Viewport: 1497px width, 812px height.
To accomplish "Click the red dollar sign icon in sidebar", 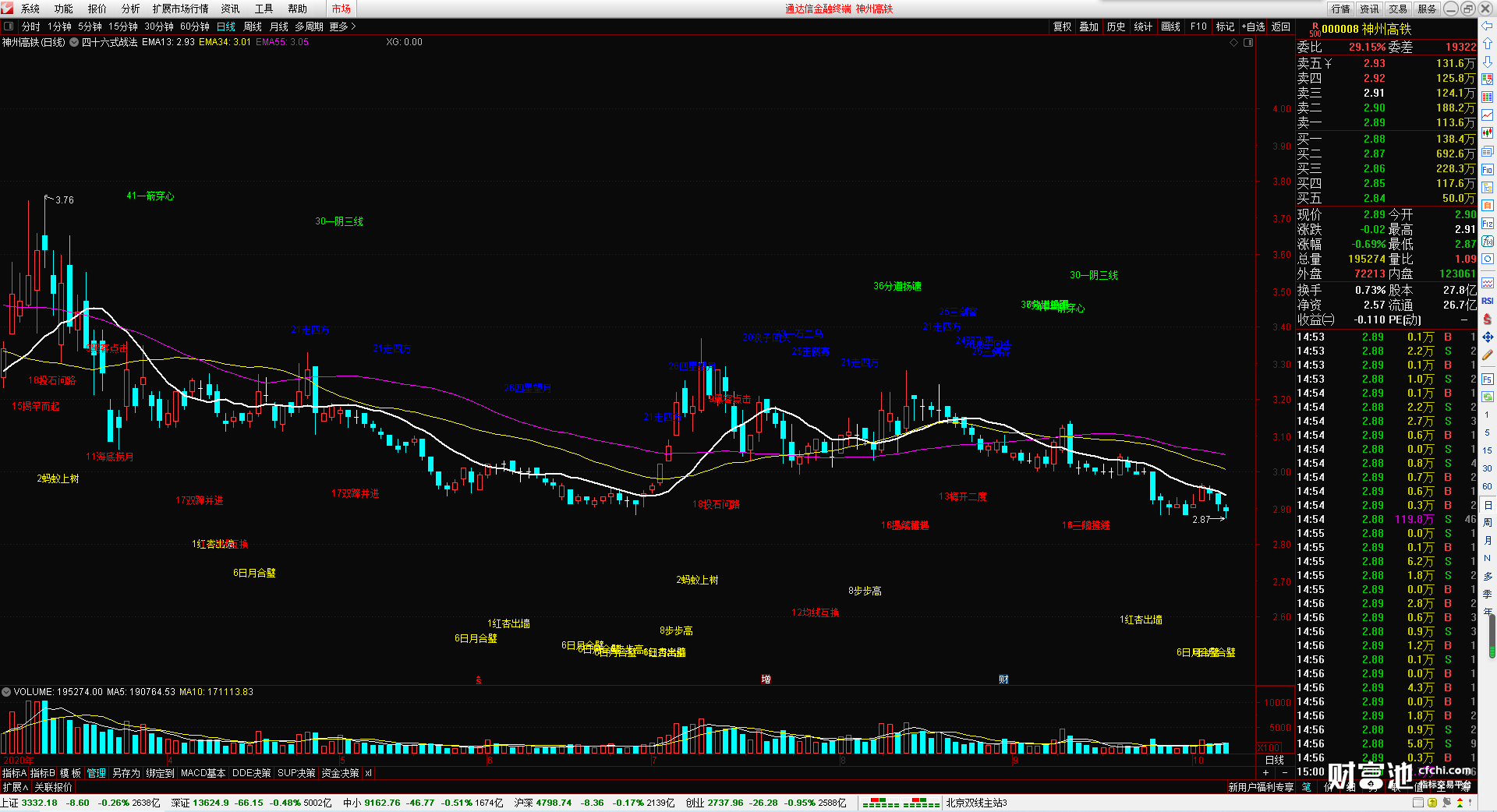I will tap(1487, 319).
